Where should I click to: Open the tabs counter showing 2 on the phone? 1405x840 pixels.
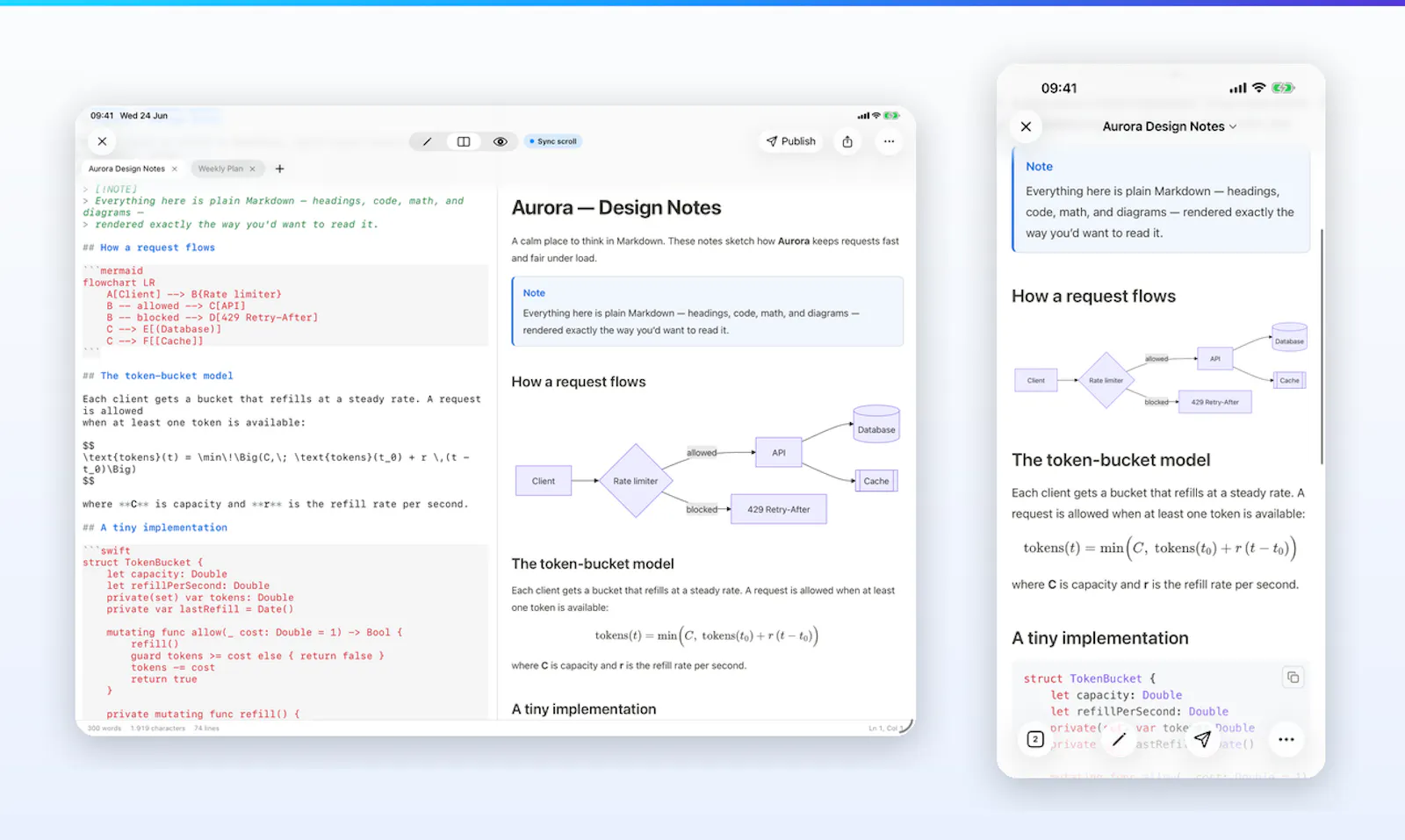1035,739
